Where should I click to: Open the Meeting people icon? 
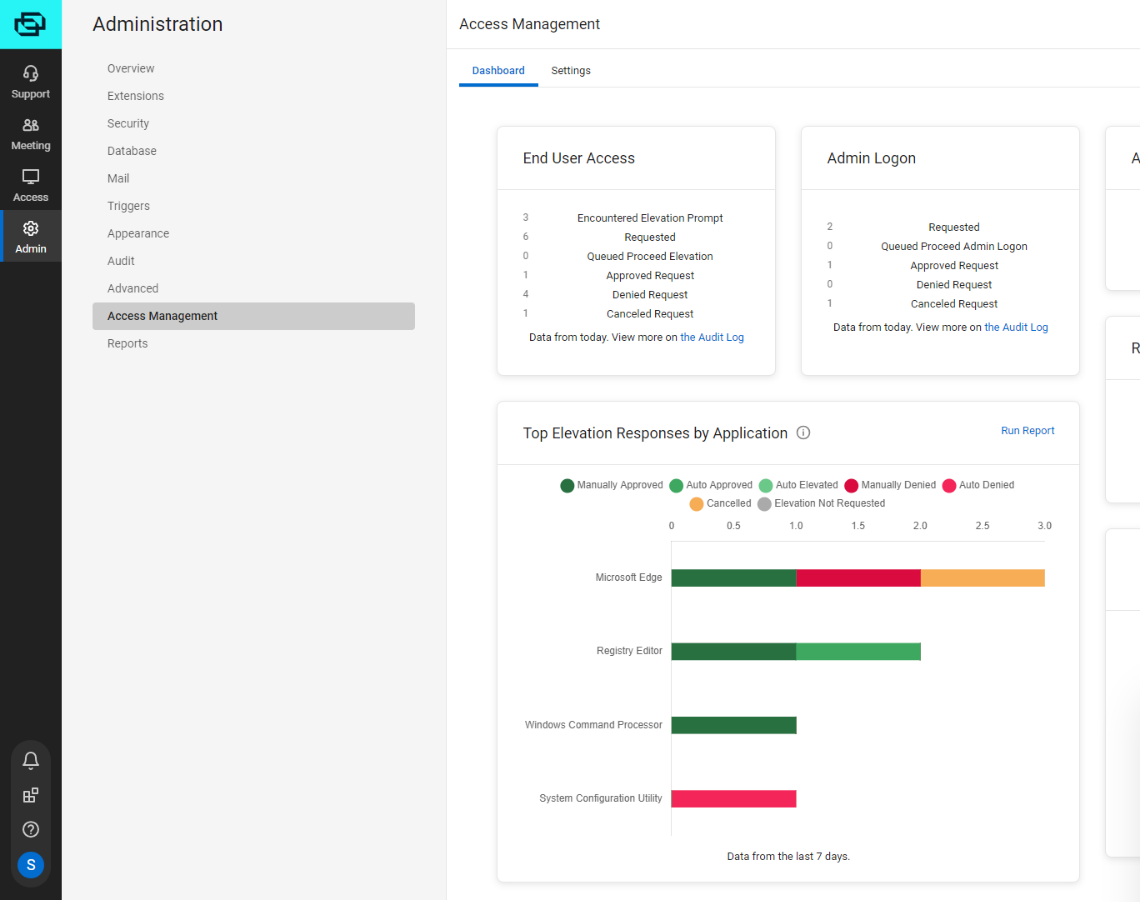point(31,125)
